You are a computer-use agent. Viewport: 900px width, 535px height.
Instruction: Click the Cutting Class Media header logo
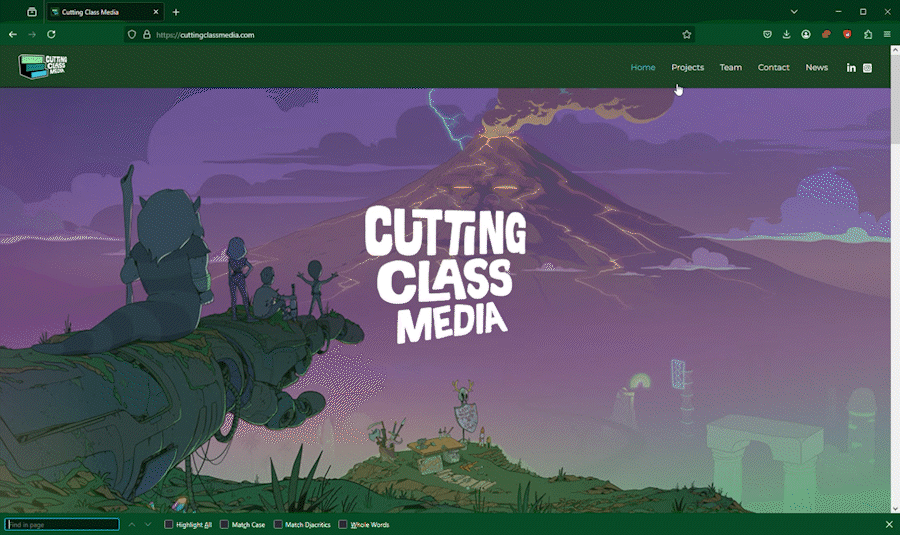pos(43,67)
